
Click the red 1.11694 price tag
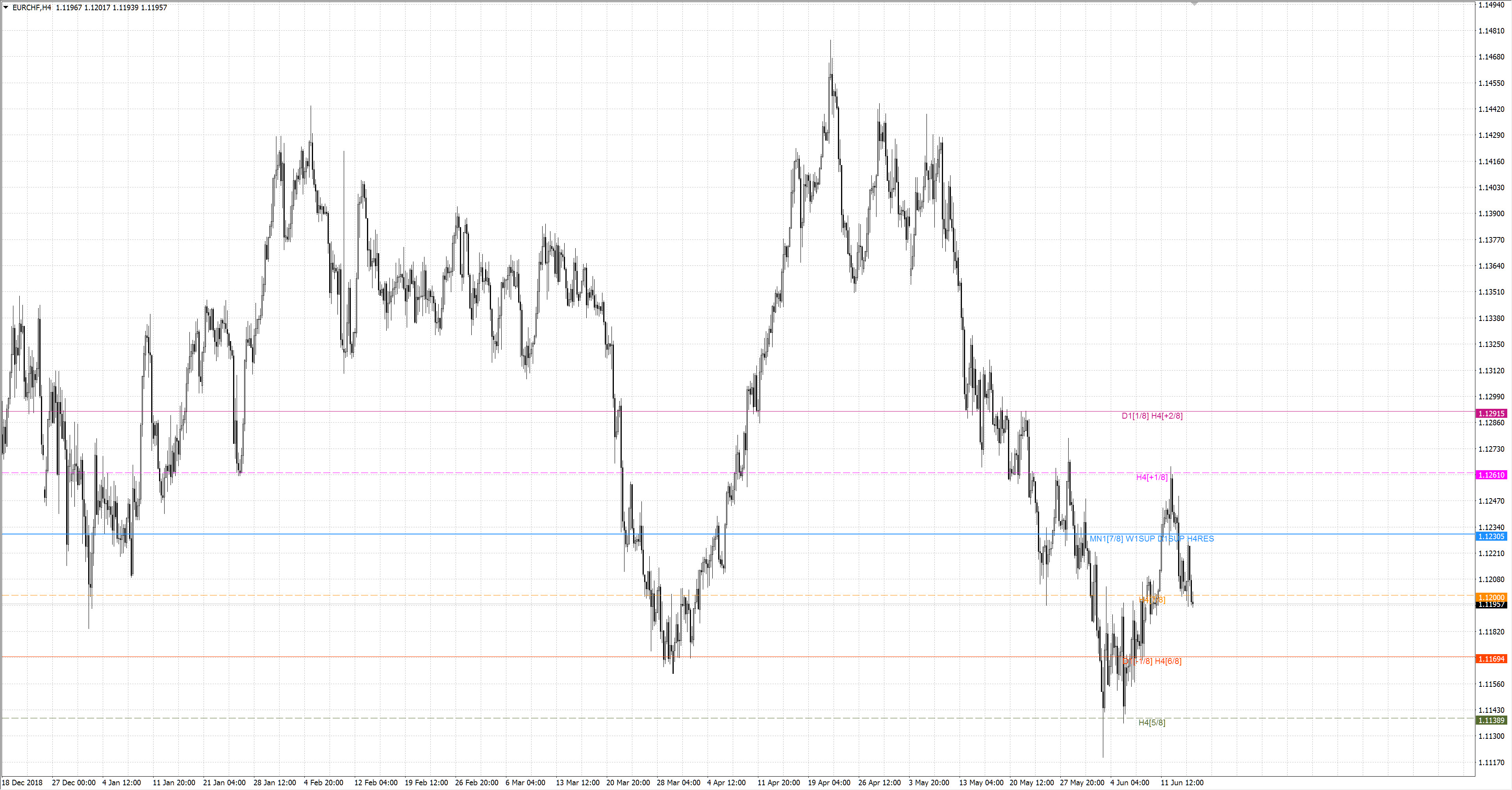click(1491, 659)
